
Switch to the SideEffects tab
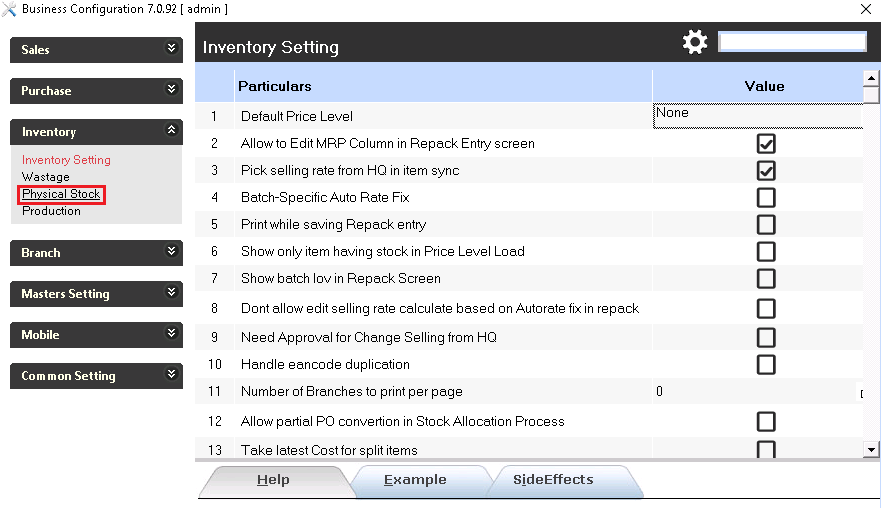tap(553, 480)
